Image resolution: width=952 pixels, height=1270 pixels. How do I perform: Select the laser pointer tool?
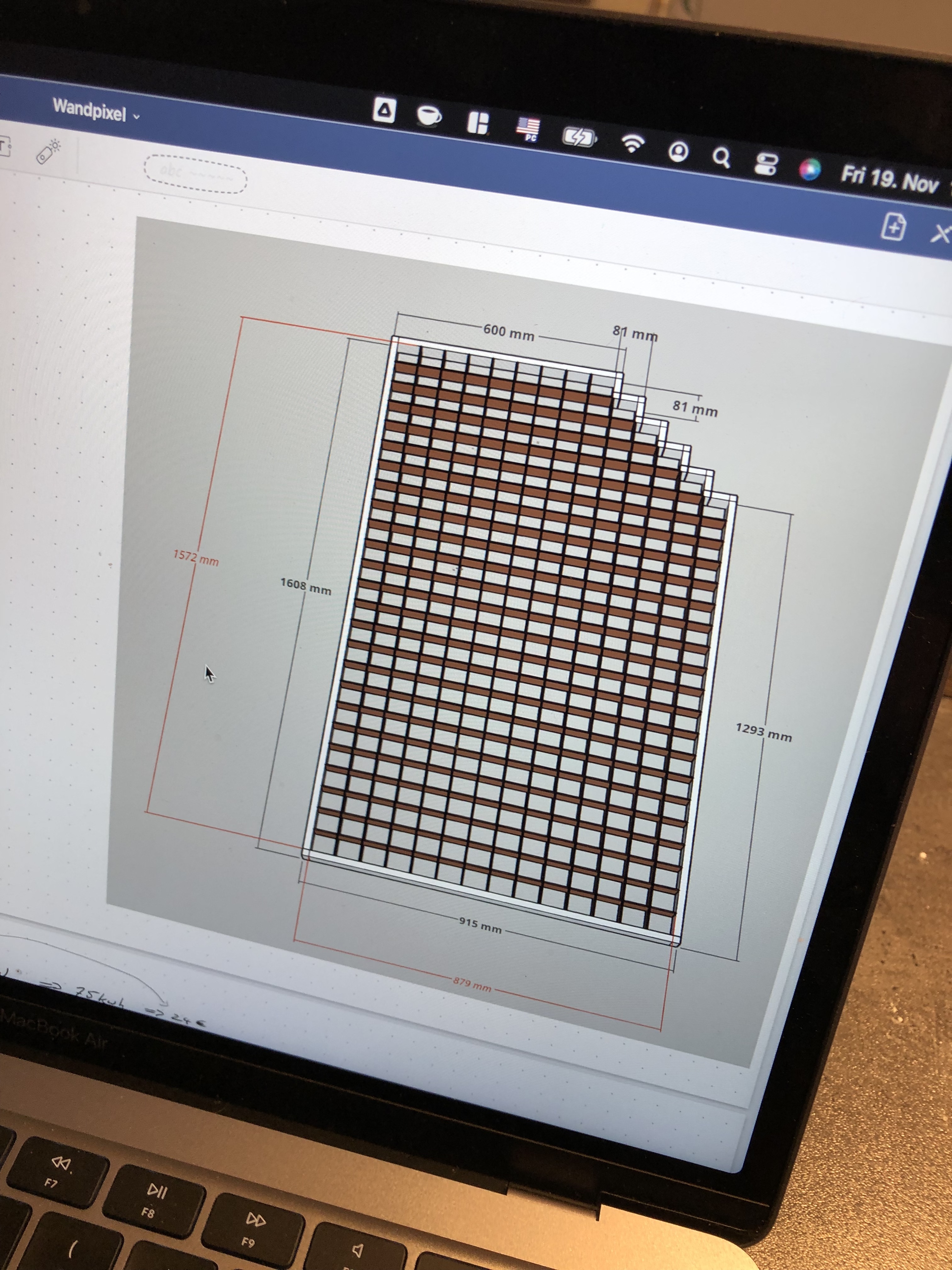point(49,151)
